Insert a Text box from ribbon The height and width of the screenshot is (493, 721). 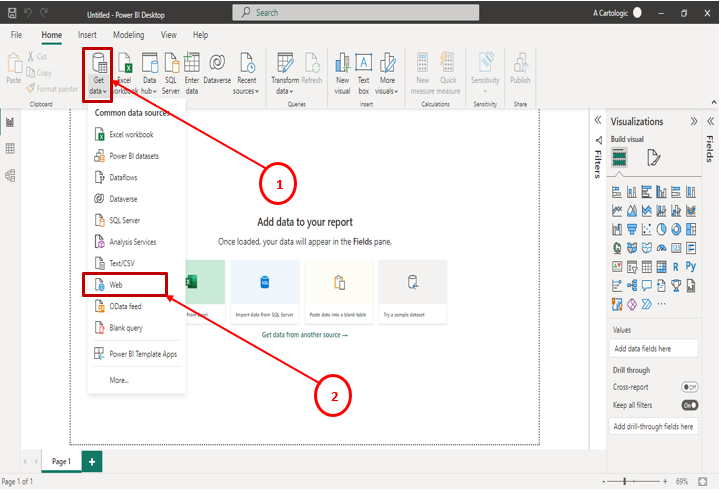click(363, 74)
